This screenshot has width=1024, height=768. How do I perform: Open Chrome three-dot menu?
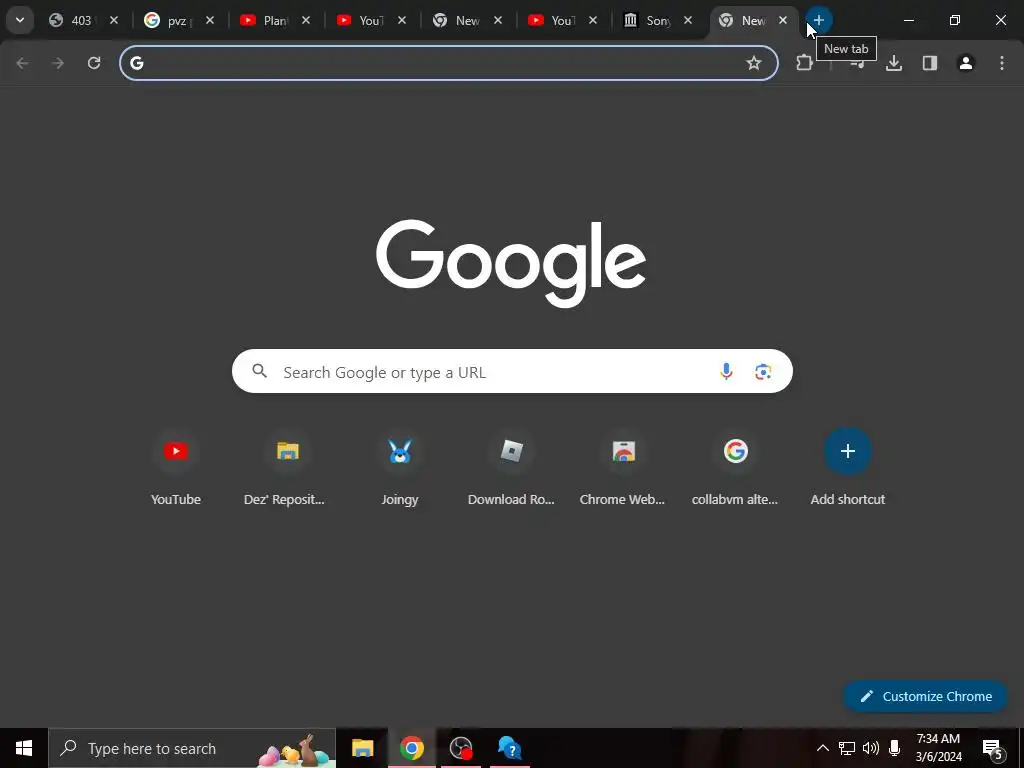(x=1002, y=63)
